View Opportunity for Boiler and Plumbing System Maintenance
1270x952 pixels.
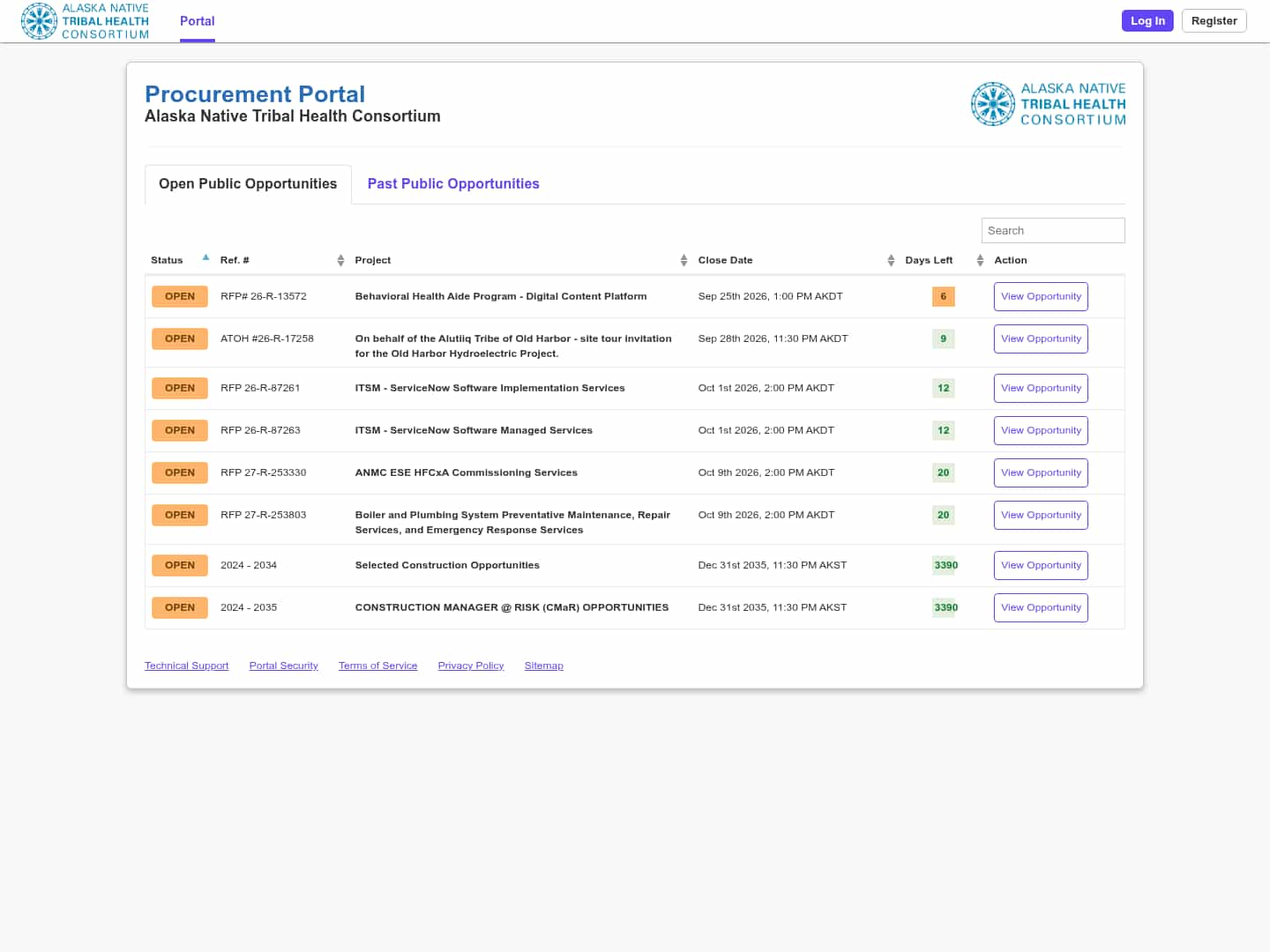(1041, 515)
